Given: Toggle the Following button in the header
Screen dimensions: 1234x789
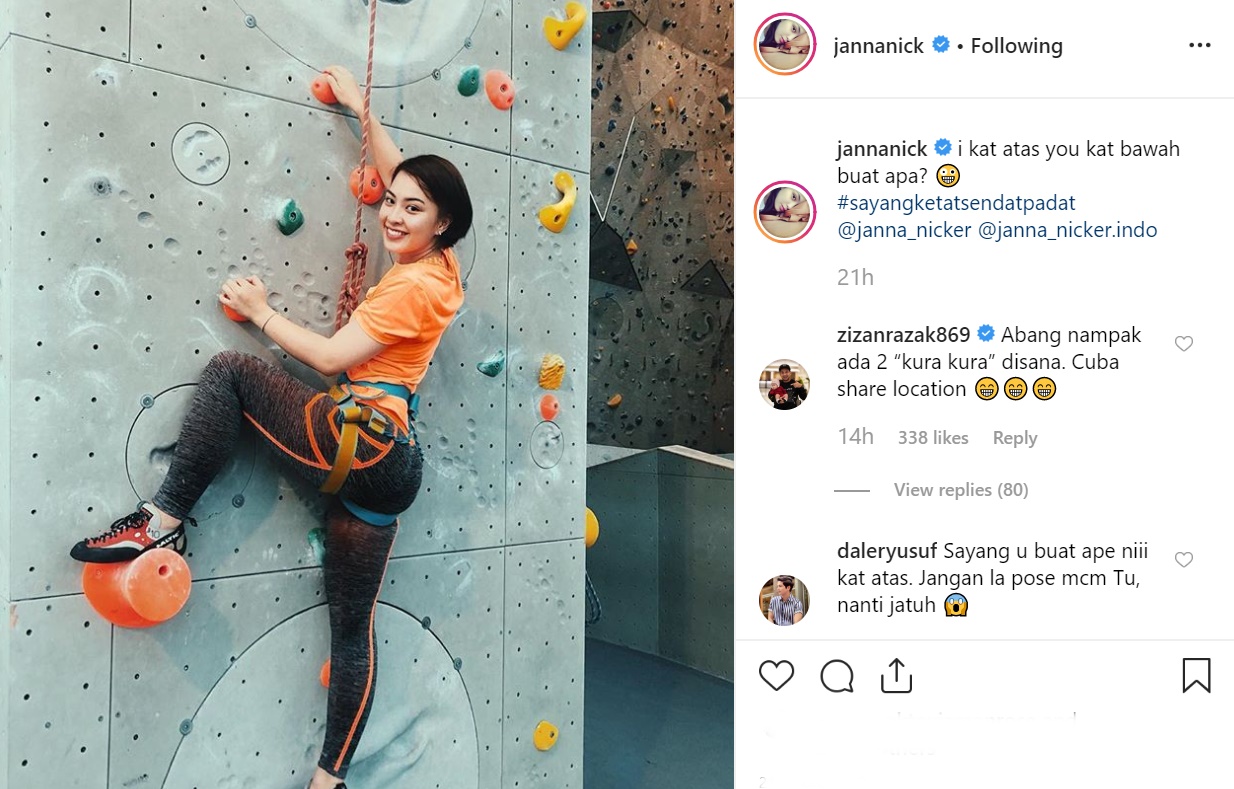Looking at the screenshot, I should 1016,46.
